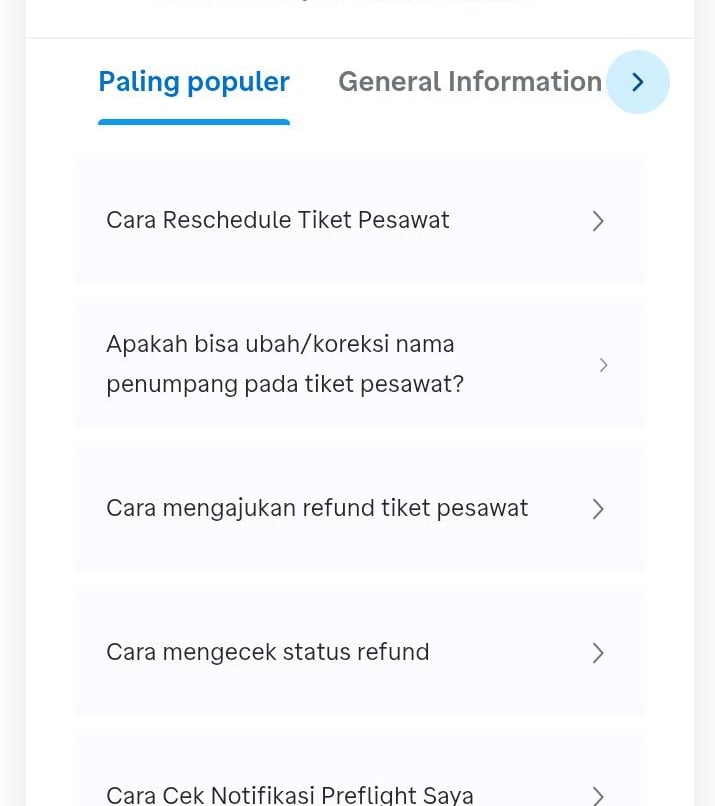Tap chevron beside Cara mengecek status refund
The height and width of the screenshot is (806, 715).
(x=598, y=653)
